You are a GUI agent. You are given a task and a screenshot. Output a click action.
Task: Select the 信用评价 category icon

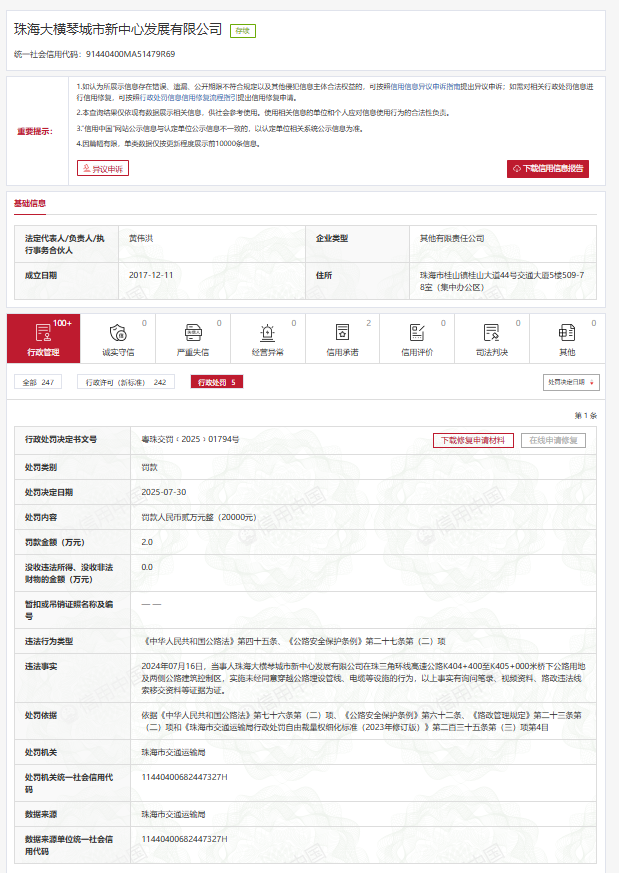click(417, 332)
